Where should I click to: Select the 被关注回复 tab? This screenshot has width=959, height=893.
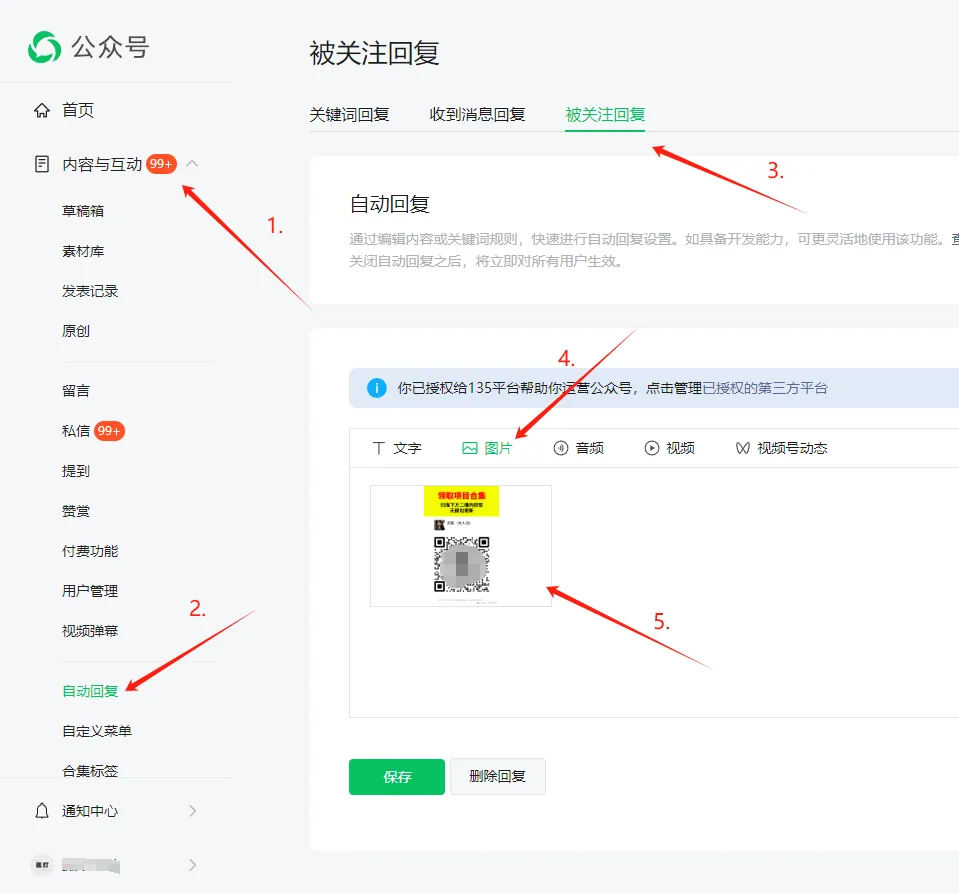pos(605,114)
